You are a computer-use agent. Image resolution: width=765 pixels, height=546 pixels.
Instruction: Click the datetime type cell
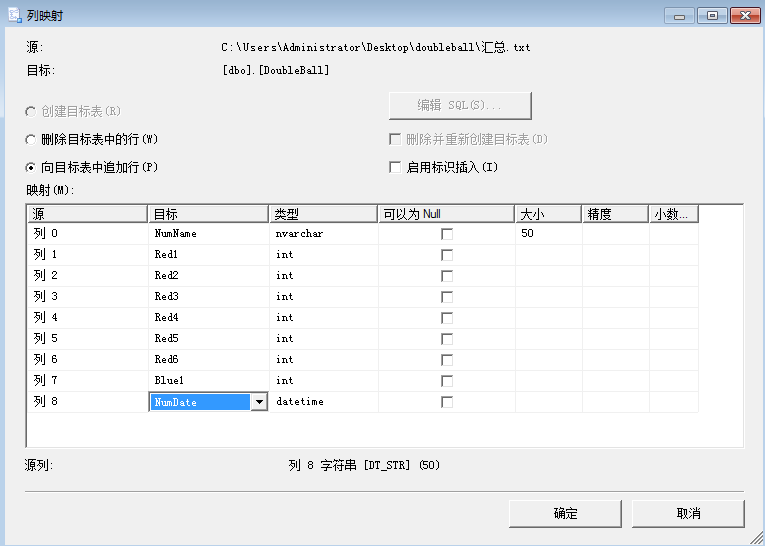click(324, 402)
